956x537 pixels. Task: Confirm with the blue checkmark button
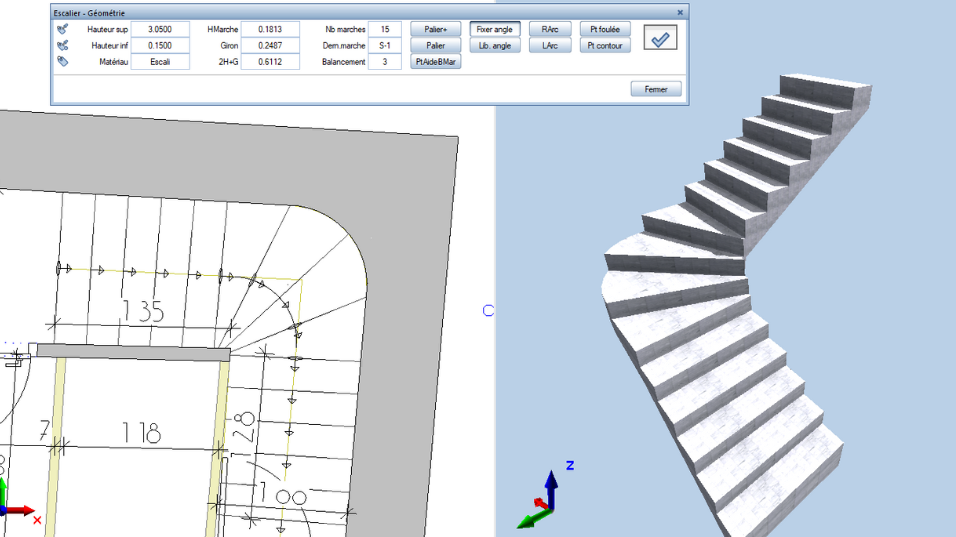(660, 38)
